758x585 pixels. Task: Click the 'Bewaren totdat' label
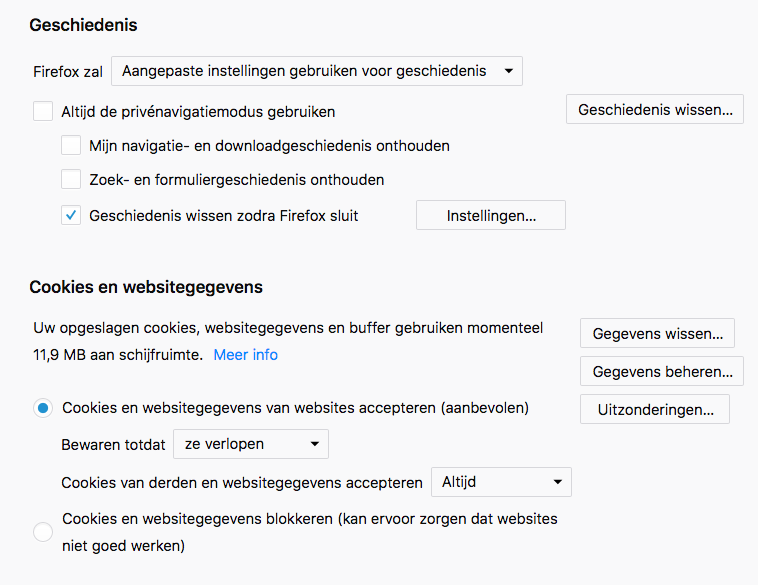click(113, 444)
